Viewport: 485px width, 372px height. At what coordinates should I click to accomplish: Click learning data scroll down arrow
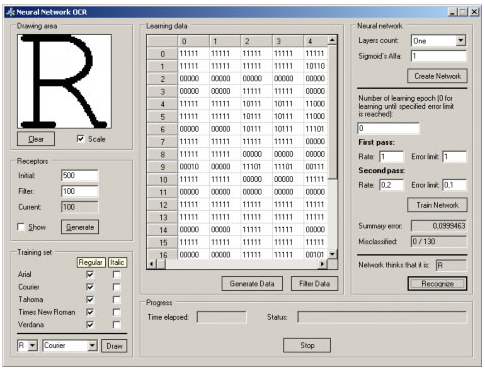click(332, 254)
